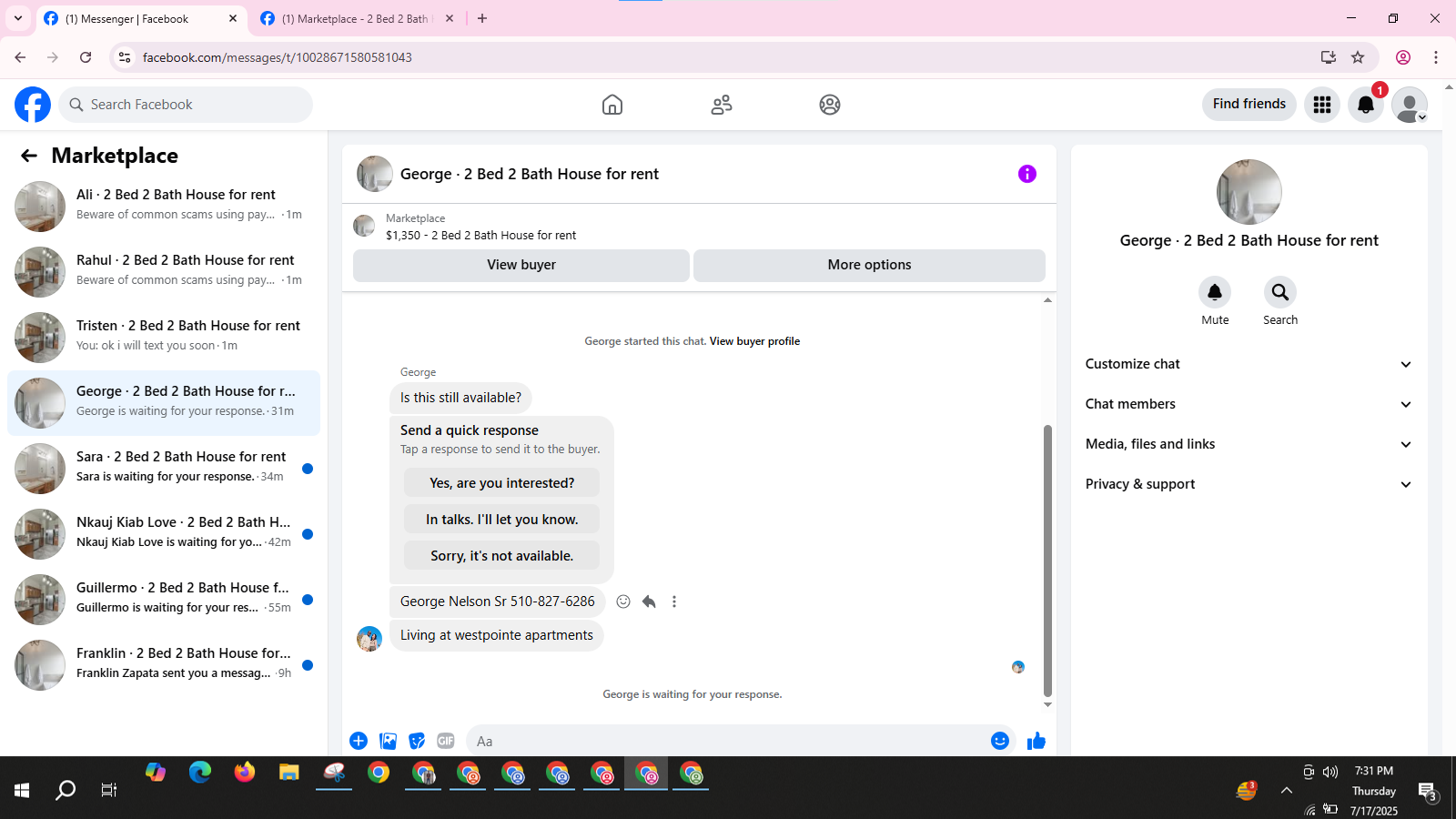Close the Marketplace browser tab

pos(450,18)
